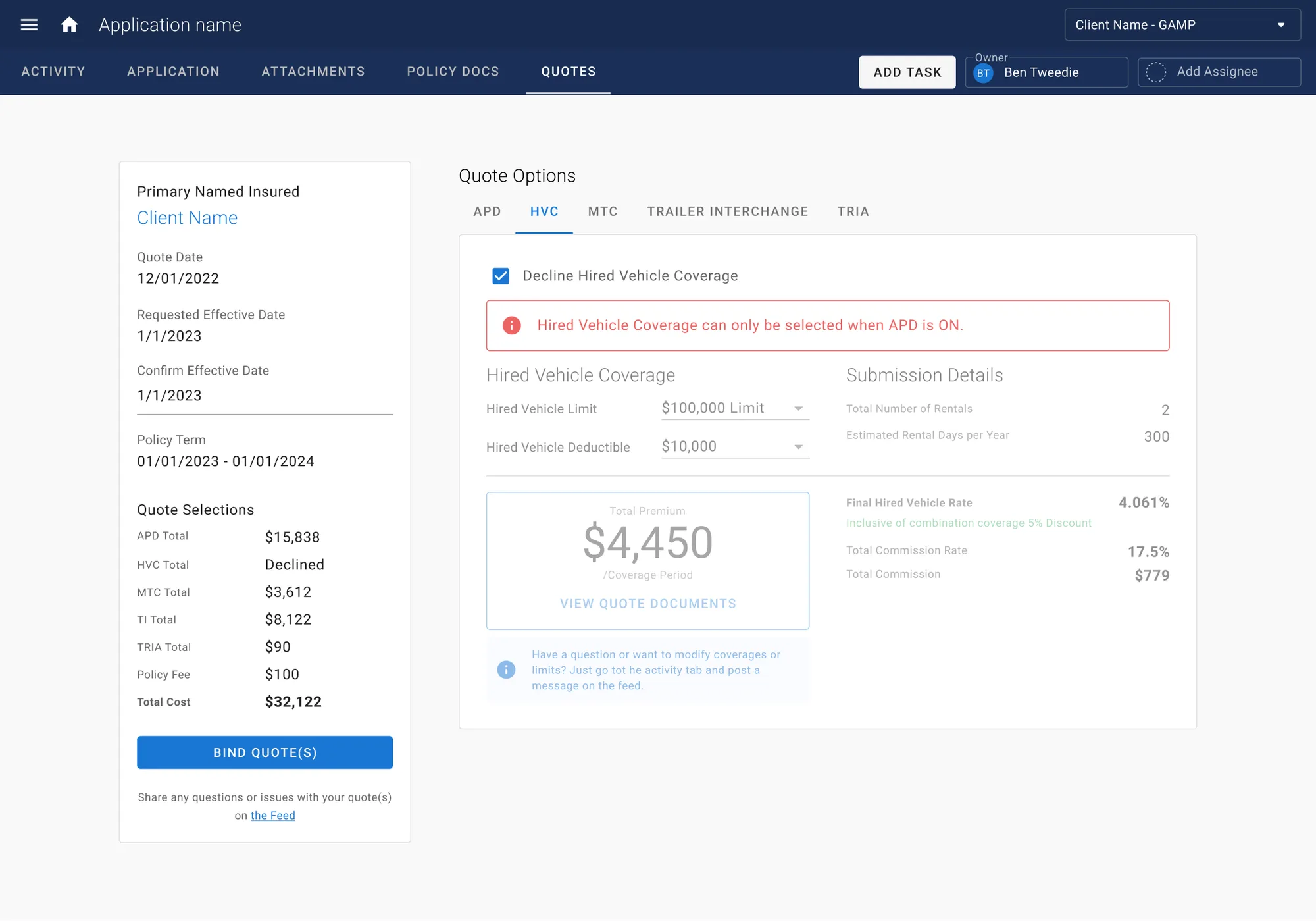This screenshot has height=921, width=1316.
Task: Click the Application name title
Action: [170, 25]
